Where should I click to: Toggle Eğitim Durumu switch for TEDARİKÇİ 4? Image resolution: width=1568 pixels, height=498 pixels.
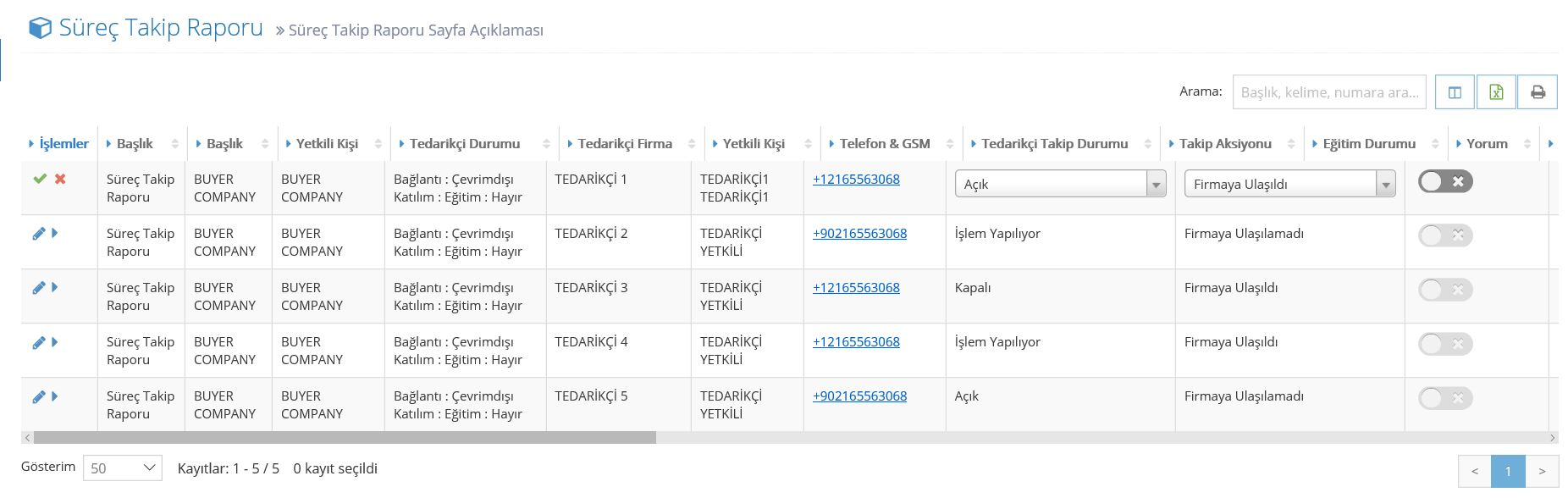1445,344
